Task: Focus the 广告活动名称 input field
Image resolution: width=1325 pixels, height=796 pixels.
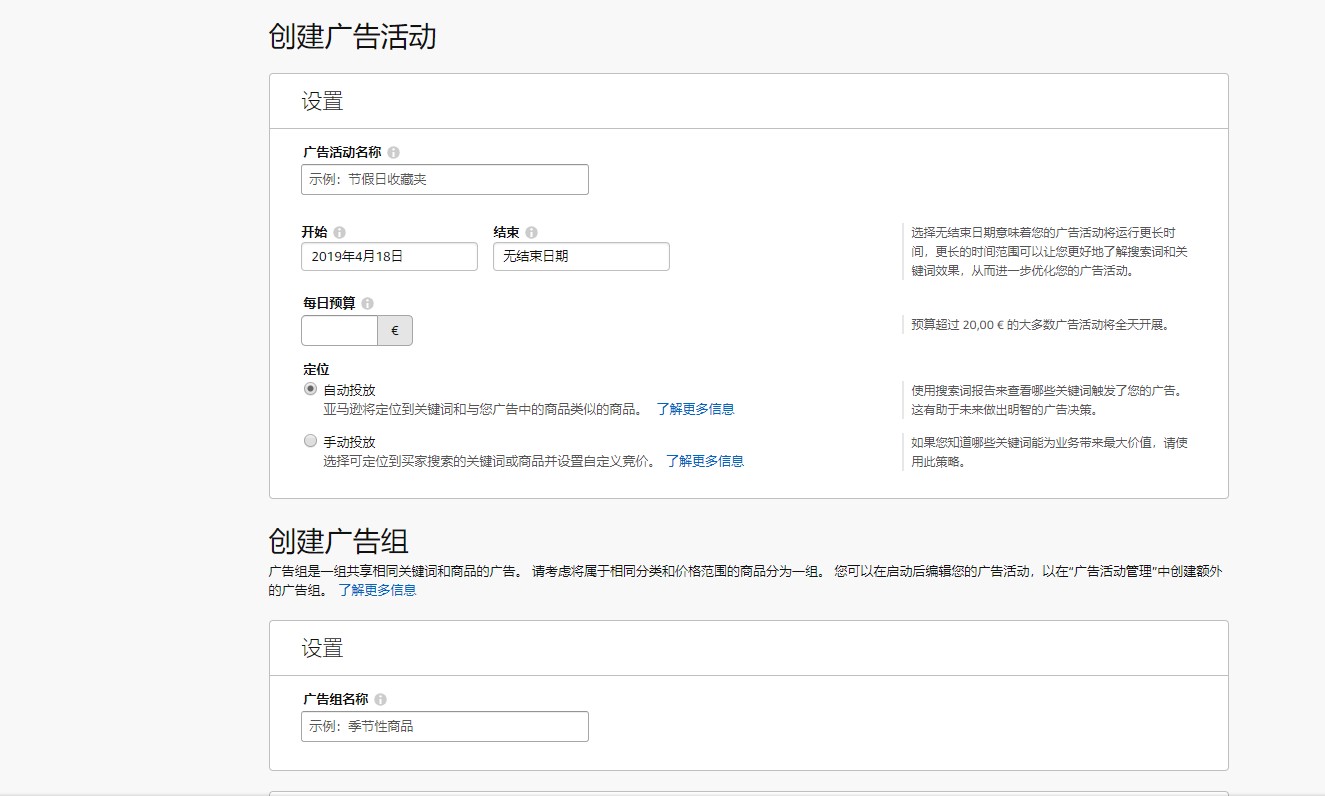Action: (444, 179)
